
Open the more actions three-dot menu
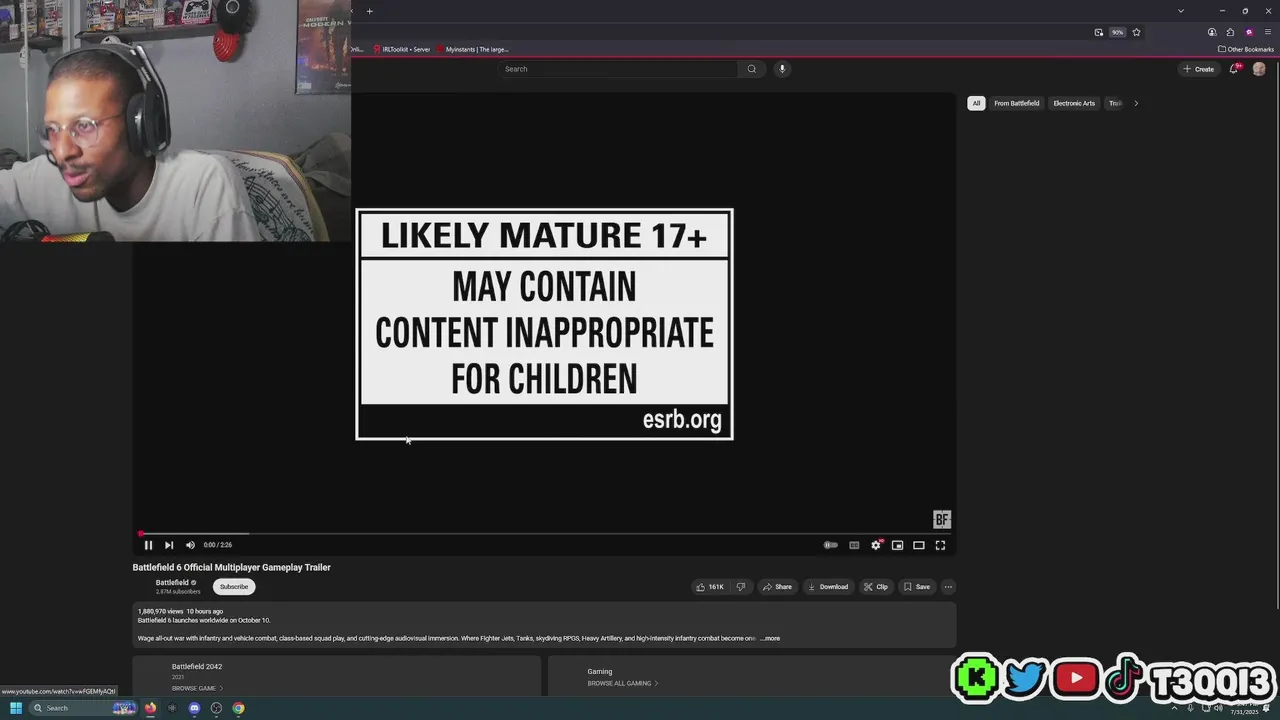[x=948, y=587]
